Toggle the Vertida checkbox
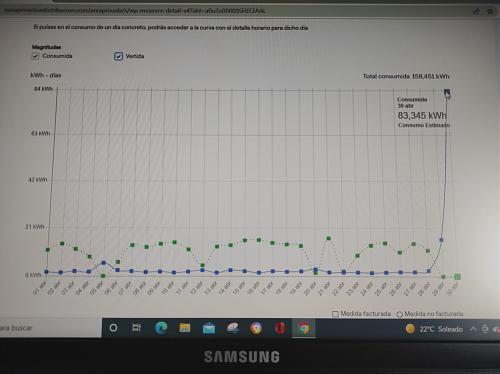Screen dimensions: 500x374 118,56
